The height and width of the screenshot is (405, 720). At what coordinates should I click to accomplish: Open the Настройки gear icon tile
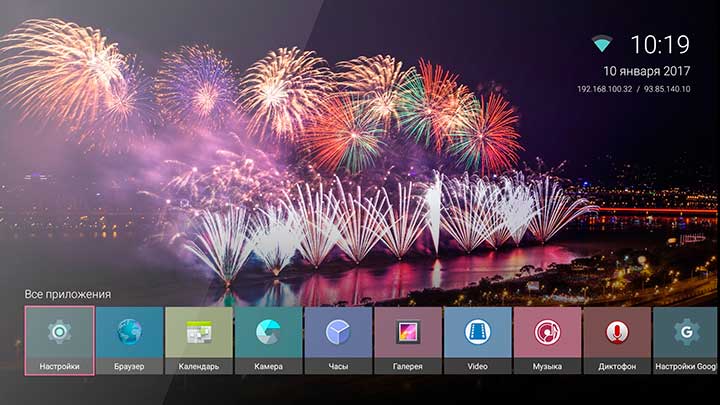pos(59,333)
